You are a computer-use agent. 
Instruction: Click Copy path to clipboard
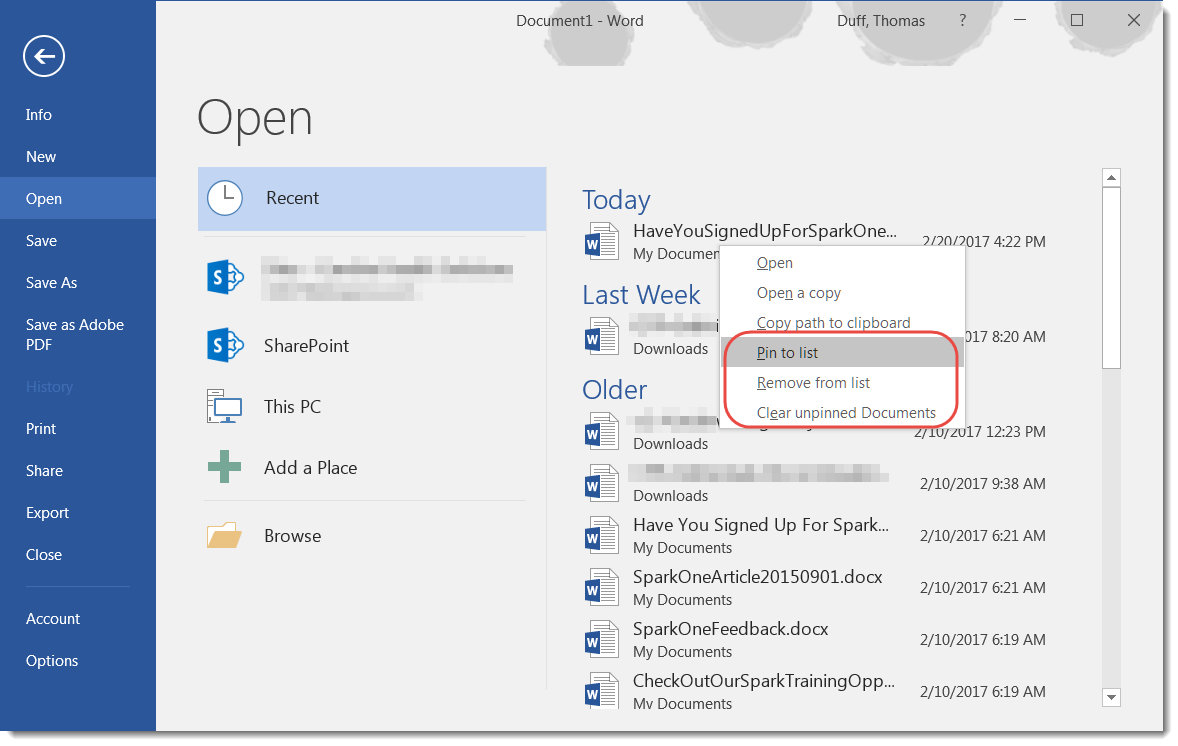point(834,322)
